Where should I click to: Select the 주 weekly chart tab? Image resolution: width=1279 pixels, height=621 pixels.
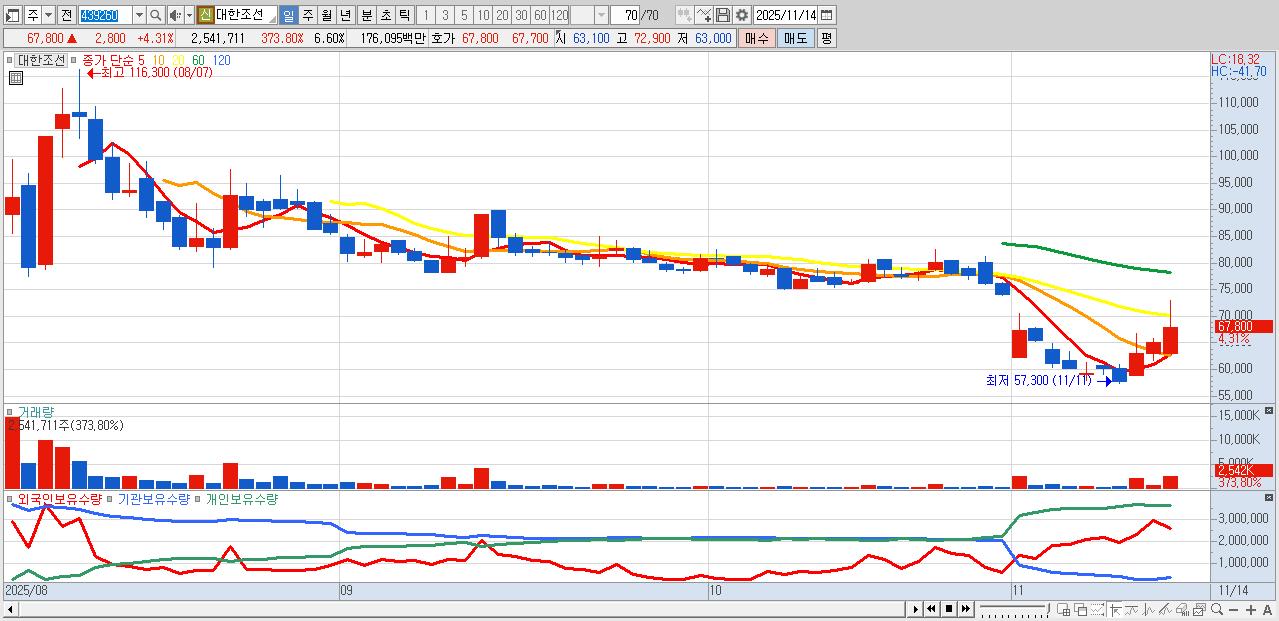pyautogui.click(x=307, y=15)
